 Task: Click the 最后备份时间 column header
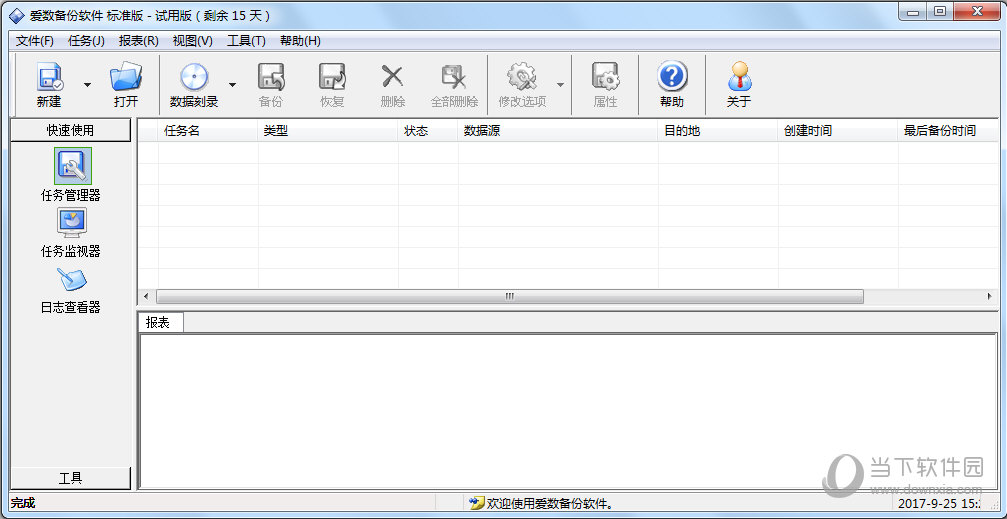point(948,131)
